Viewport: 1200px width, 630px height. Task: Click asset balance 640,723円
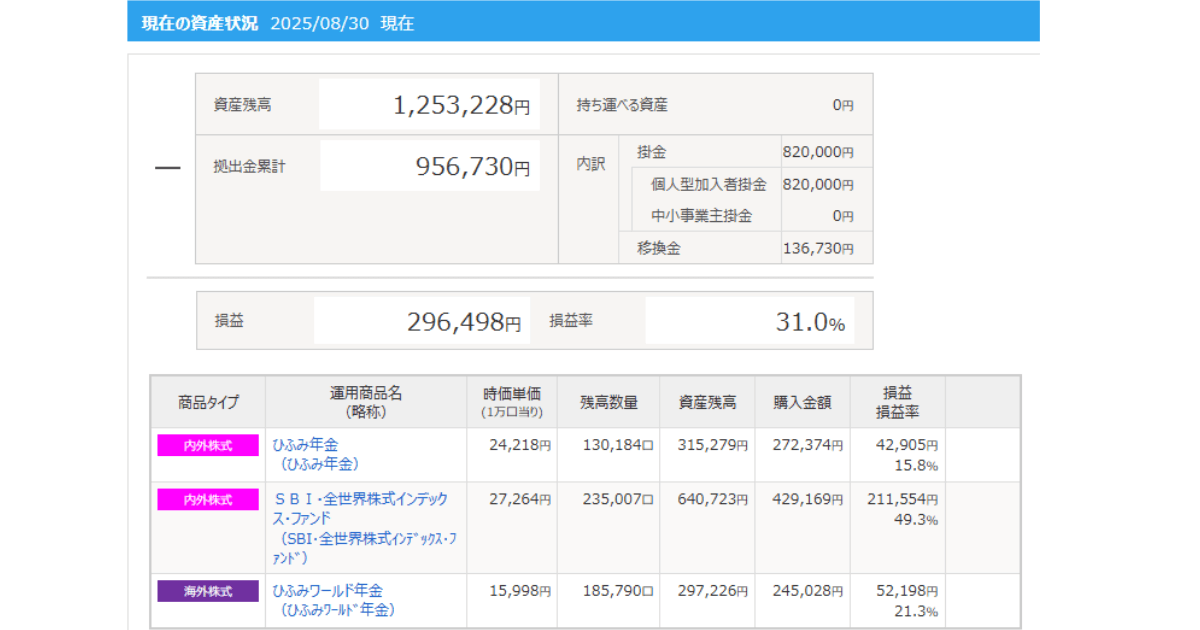point(713,499)
